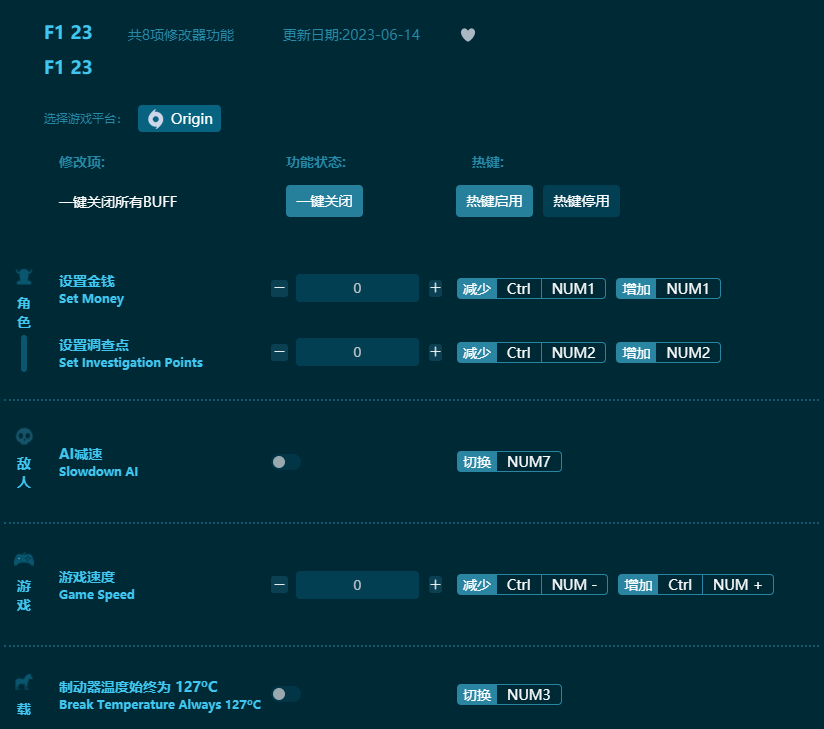
Task: Click the 角色 character category icon
Action: [23, 276]
